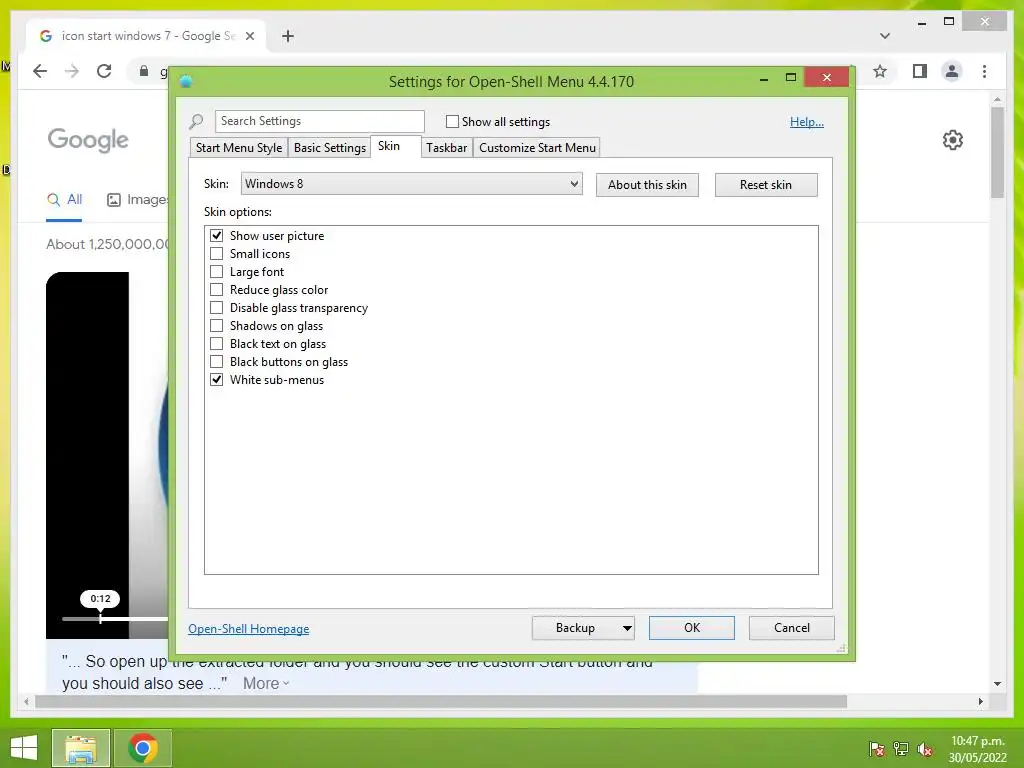Viewport: 1024px width, 768px height.
Task: Open the Help... link
Action: [x=807, y=121]
